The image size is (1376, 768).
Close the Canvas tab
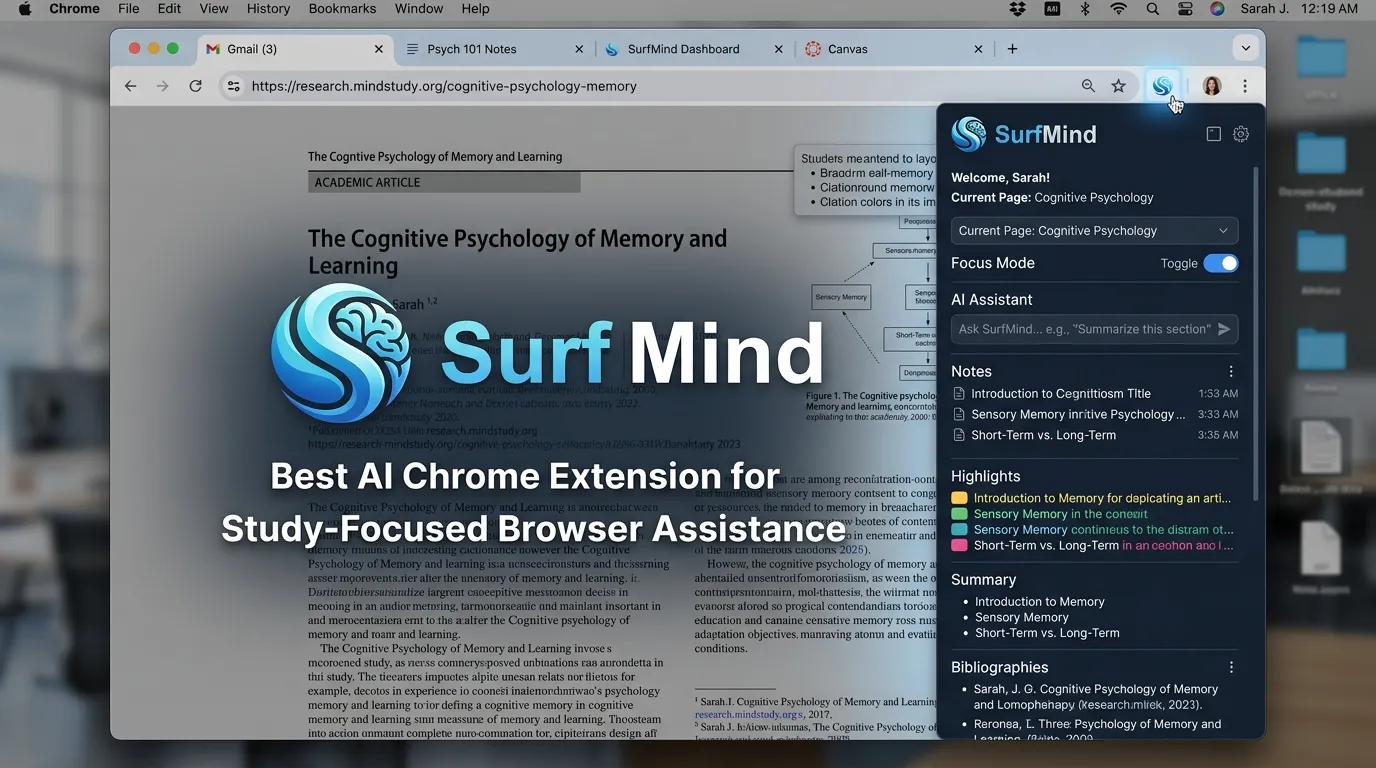[979, 49]
